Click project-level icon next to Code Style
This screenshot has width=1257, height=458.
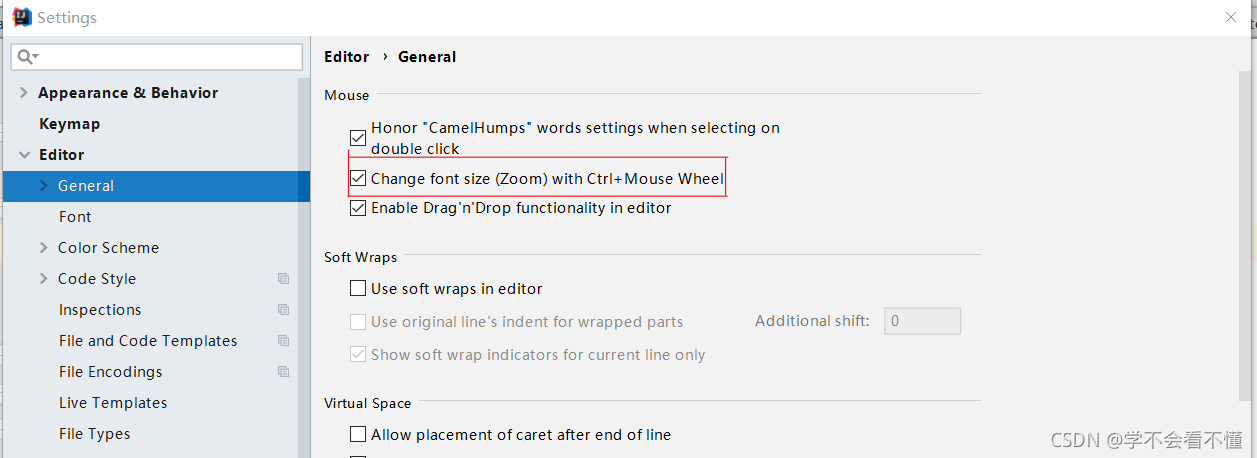(x=284, y=279)
